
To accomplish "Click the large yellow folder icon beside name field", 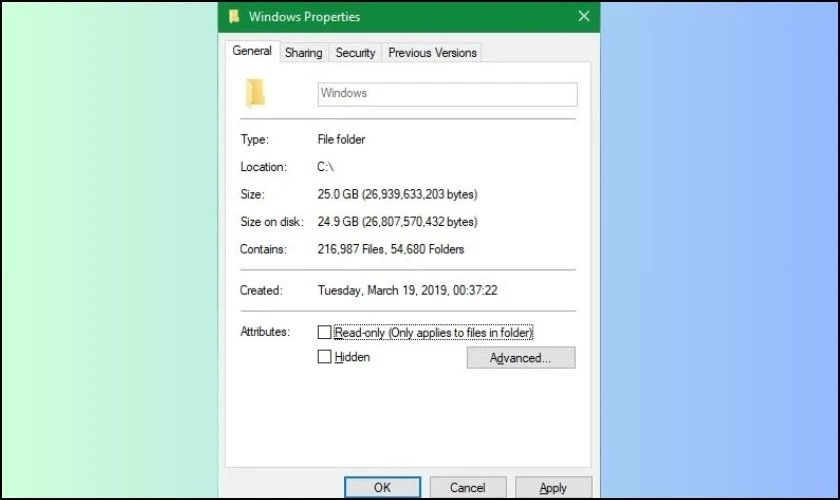I will [x=255, y=93].
